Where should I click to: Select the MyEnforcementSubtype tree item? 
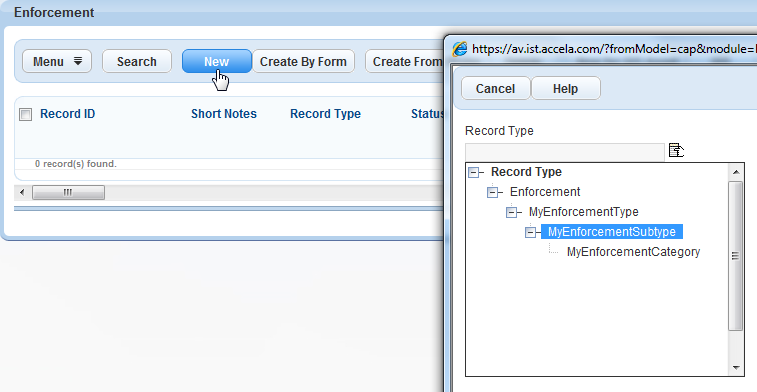pos(612,232)
